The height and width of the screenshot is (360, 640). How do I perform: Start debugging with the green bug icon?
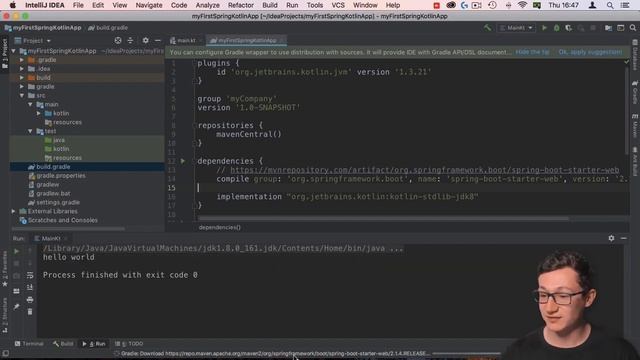(x=556, y=28)
